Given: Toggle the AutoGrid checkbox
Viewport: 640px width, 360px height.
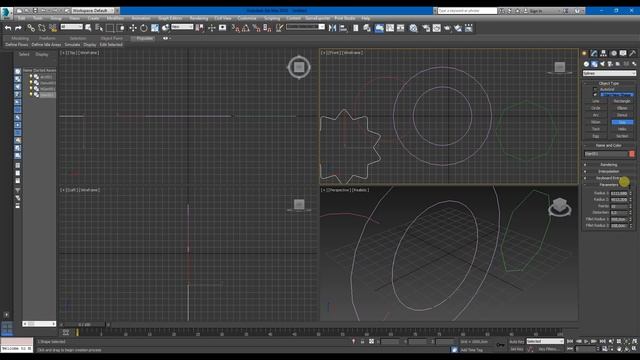Looking at the screenshot, I should pos(595,89).
